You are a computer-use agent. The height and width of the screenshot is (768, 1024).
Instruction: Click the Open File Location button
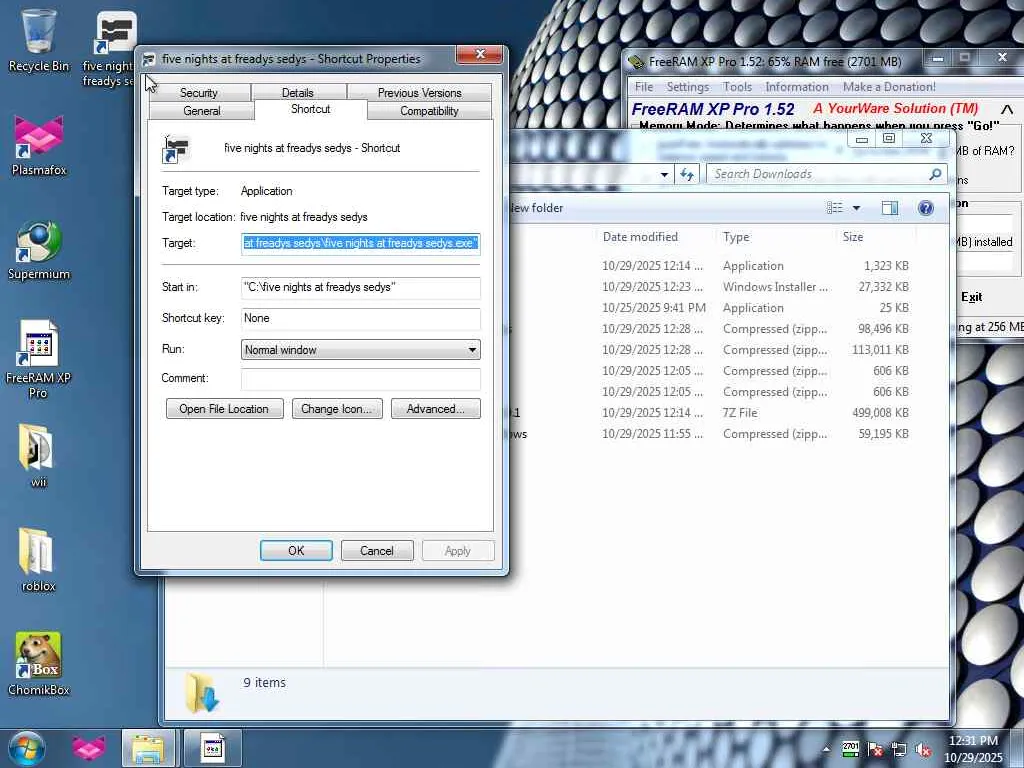coord(224,409)
